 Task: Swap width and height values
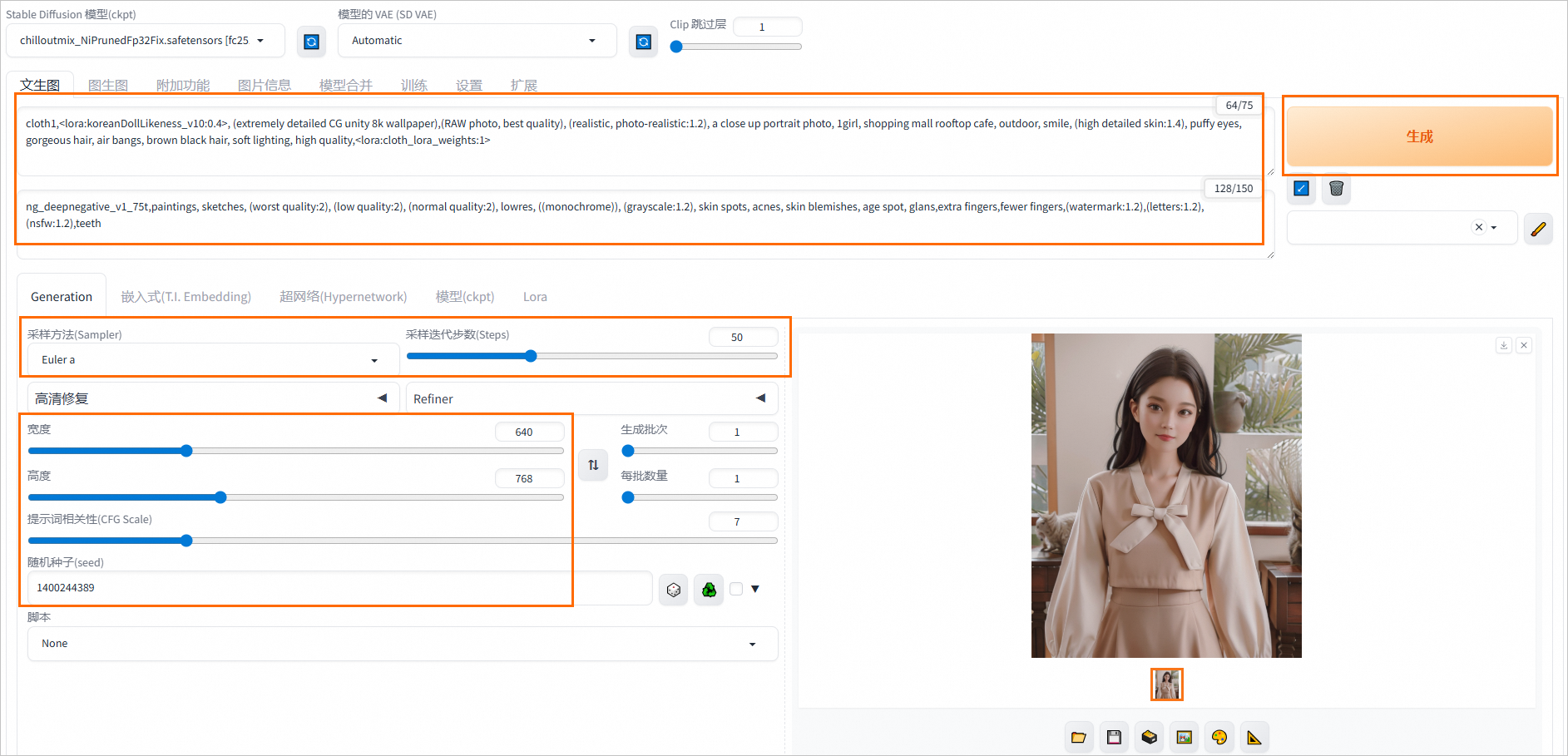coord(593,465)
